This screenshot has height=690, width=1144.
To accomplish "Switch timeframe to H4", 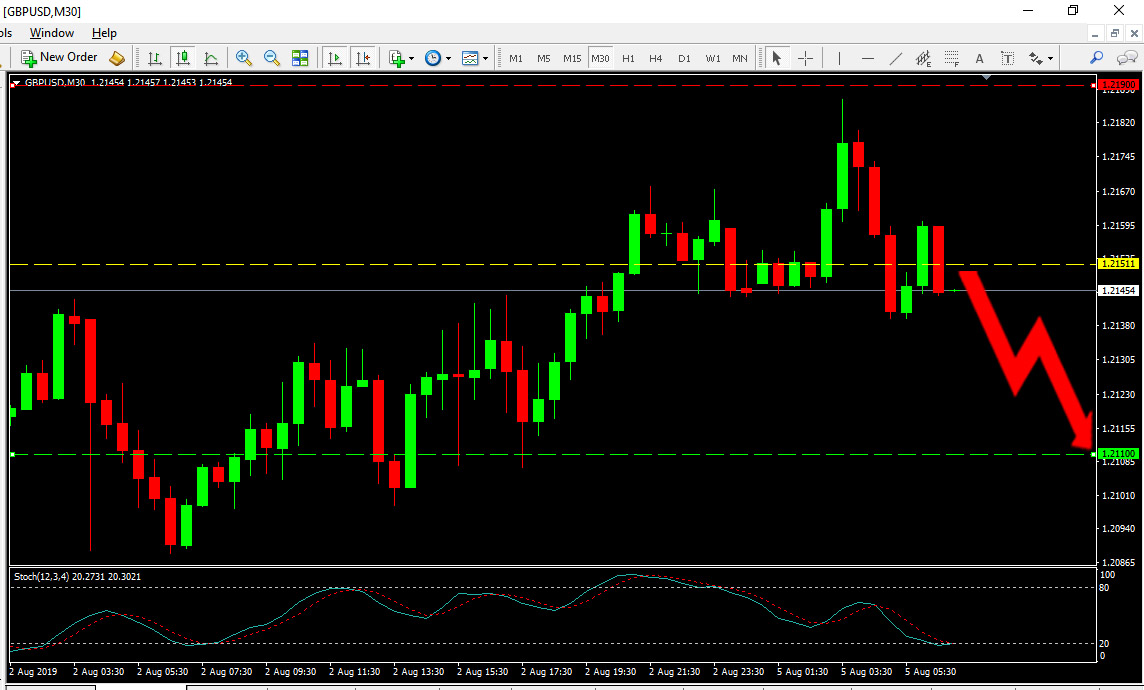I will click(656, 58).
